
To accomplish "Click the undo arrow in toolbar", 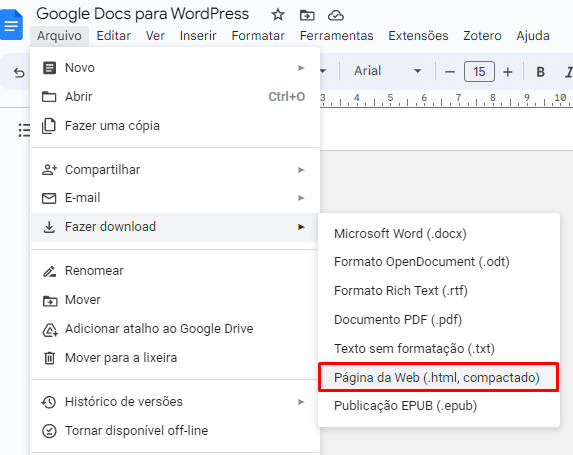I will (x=19, y=73).
